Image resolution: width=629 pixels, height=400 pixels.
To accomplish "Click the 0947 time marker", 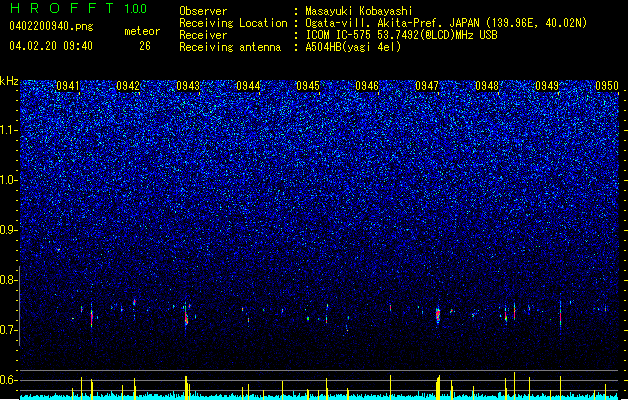I will (427, 86).
